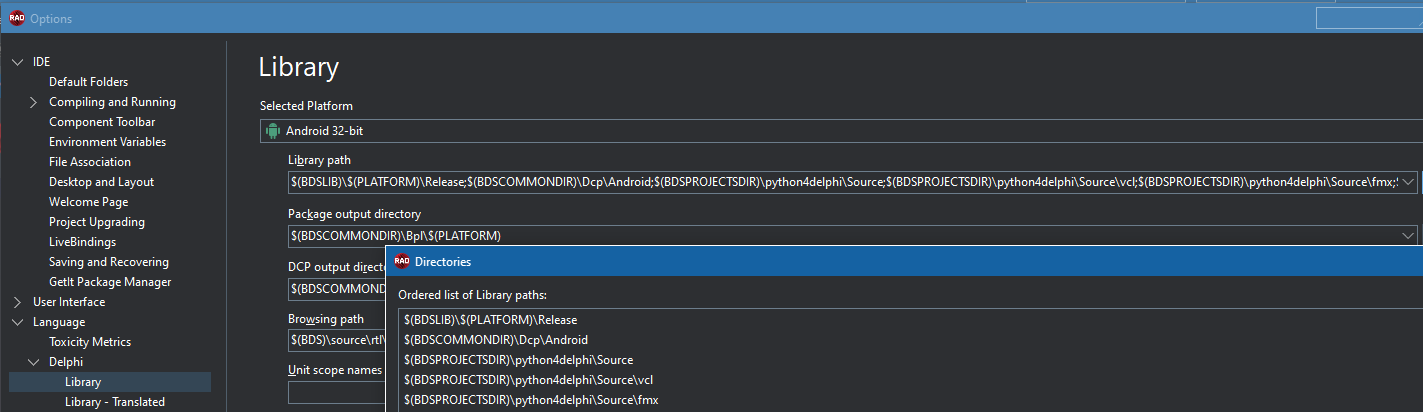
Task: Go to Environment Variables page
Action: [107, 142]
